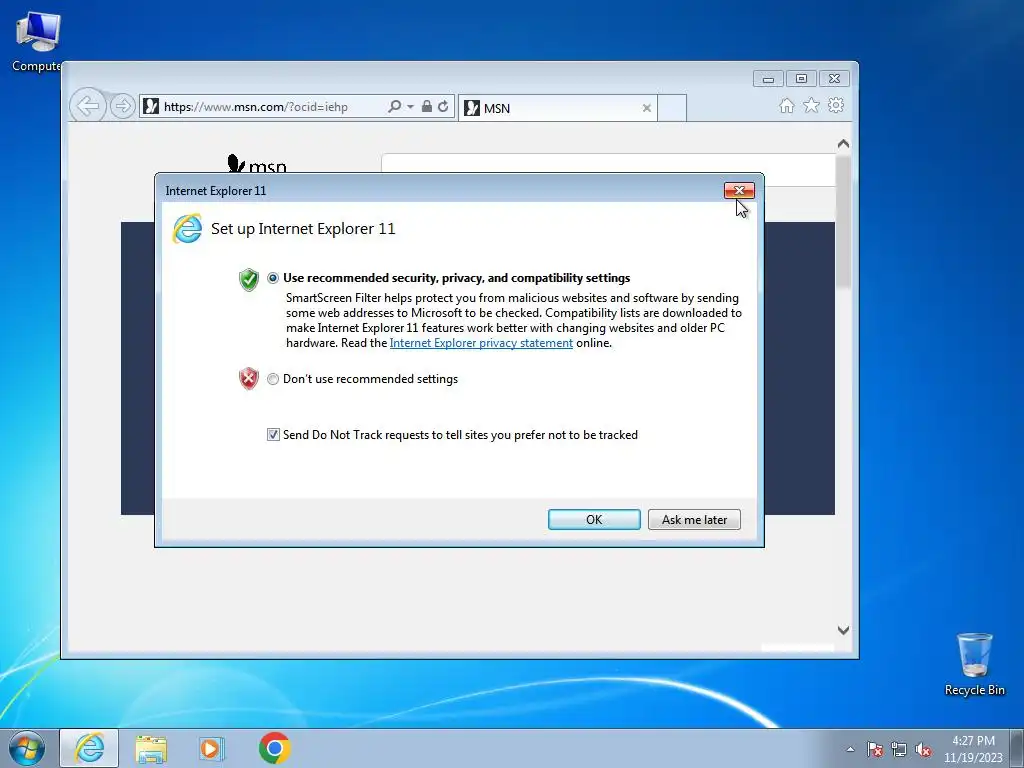The image size is (1024, 768).
Task: Refresh the page with the reload icon
Action: pyautogui.click(x=443, y=106)
